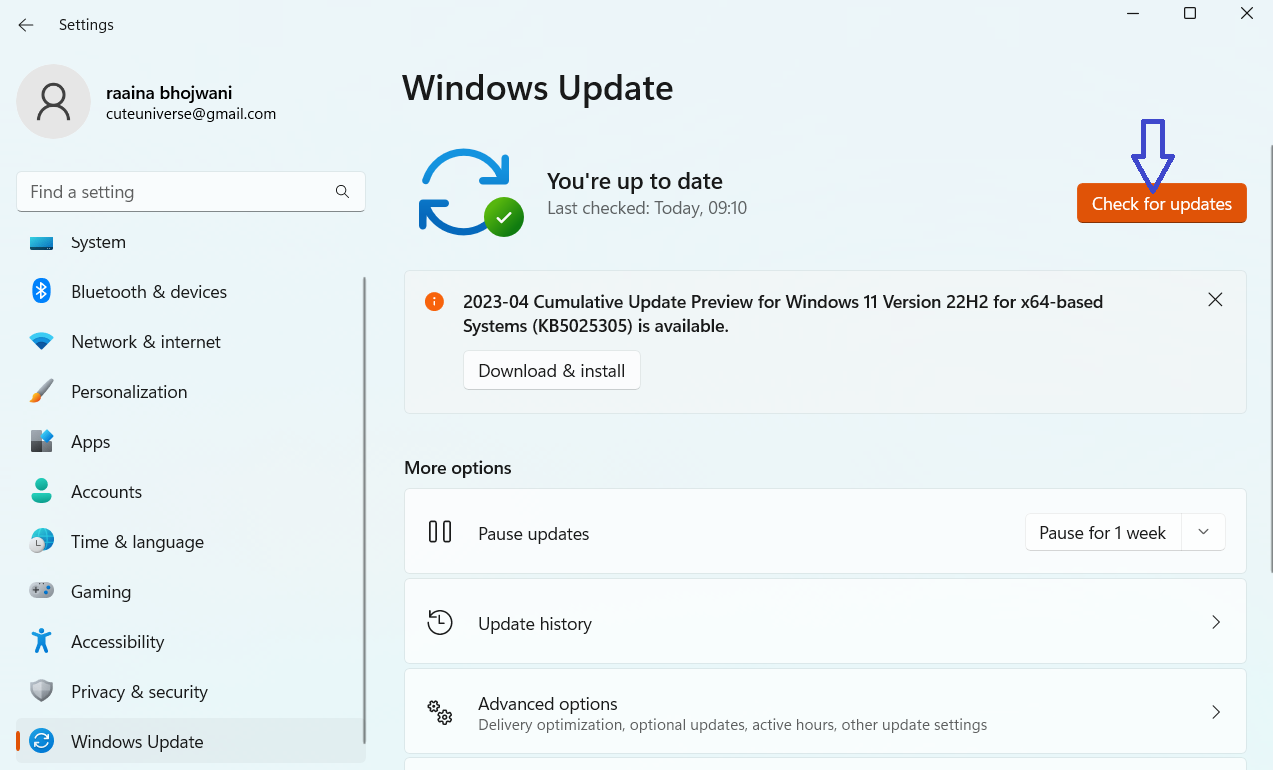Click the Find a setting search box
This screenshot has width=1273, height=770.
tap(175, 191)
